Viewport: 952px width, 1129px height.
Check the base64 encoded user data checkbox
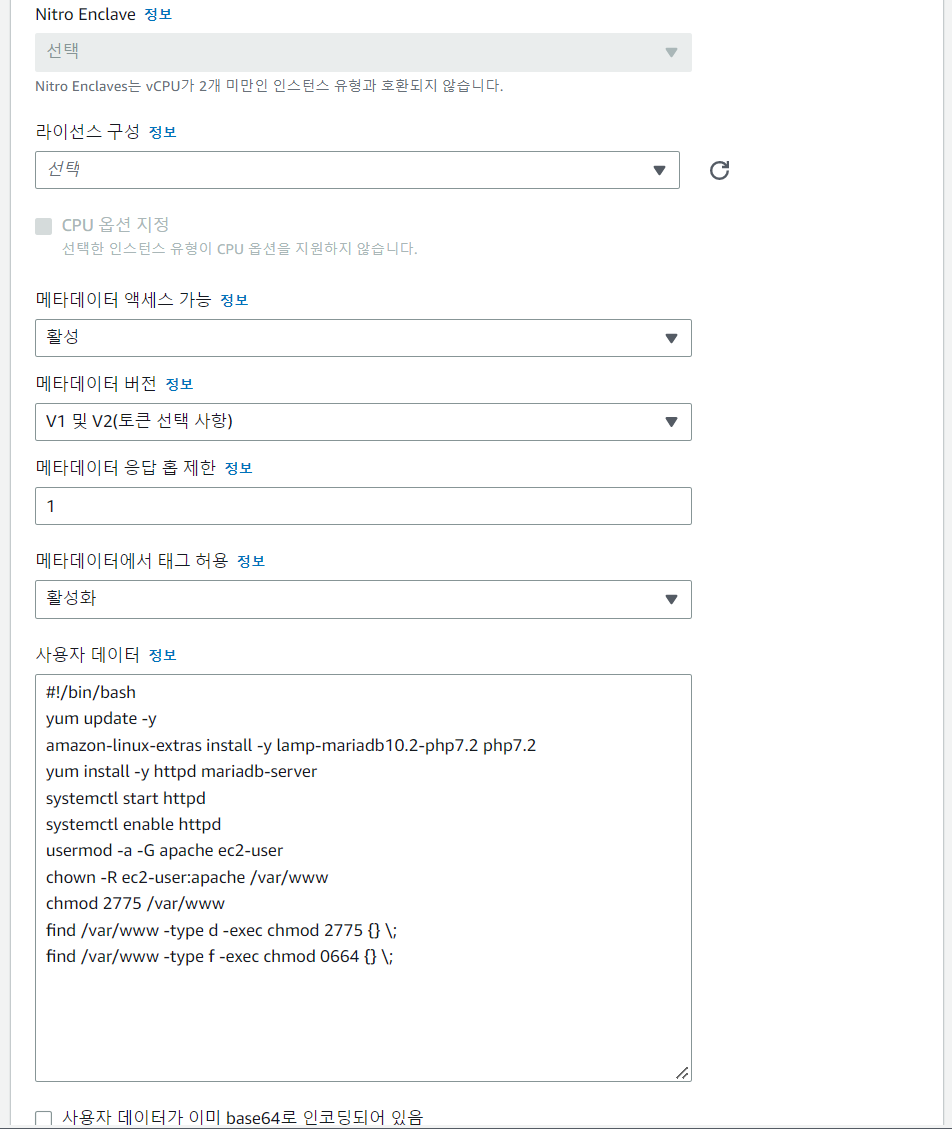pos(44,1118)
